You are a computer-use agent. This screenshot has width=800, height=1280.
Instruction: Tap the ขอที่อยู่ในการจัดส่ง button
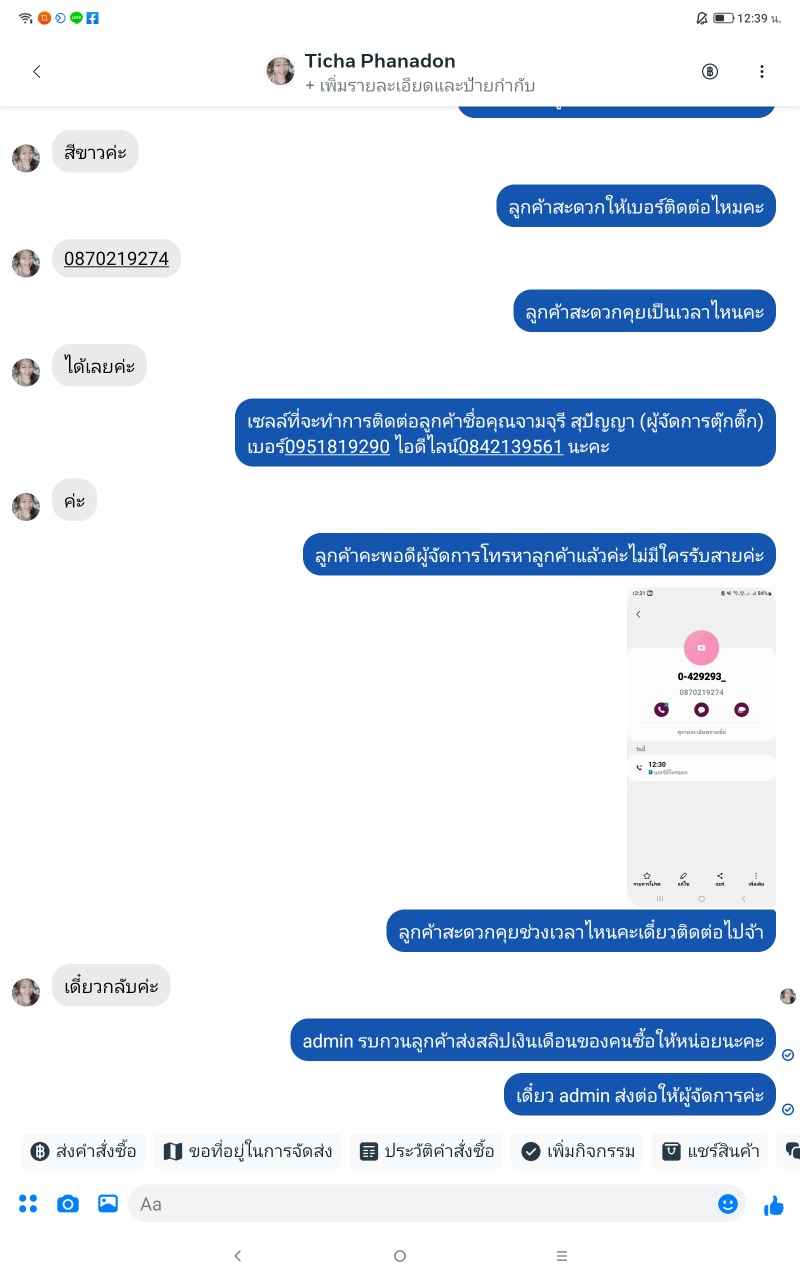click(247, 1151)
